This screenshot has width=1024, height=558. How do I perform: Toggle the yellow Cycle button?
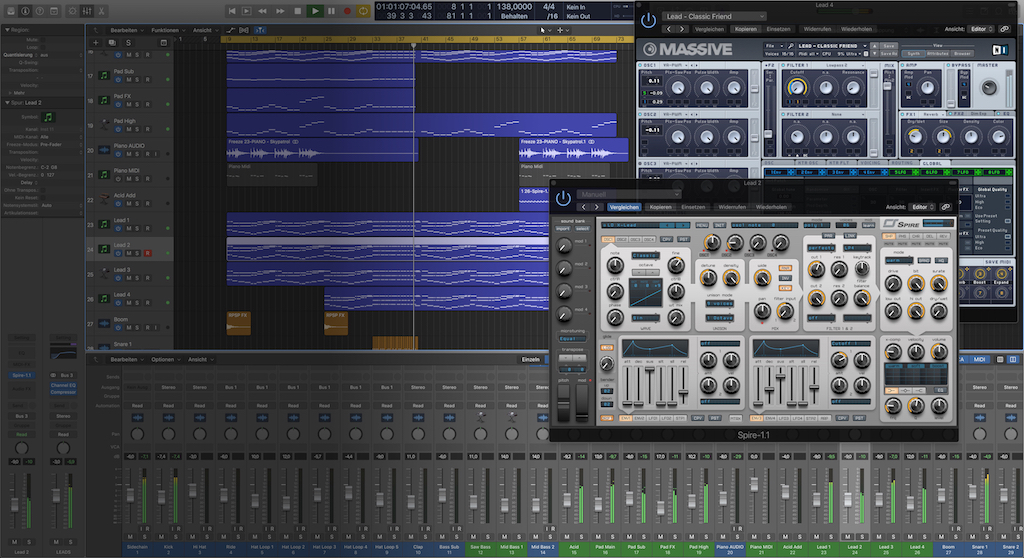(x=364, y=10)
